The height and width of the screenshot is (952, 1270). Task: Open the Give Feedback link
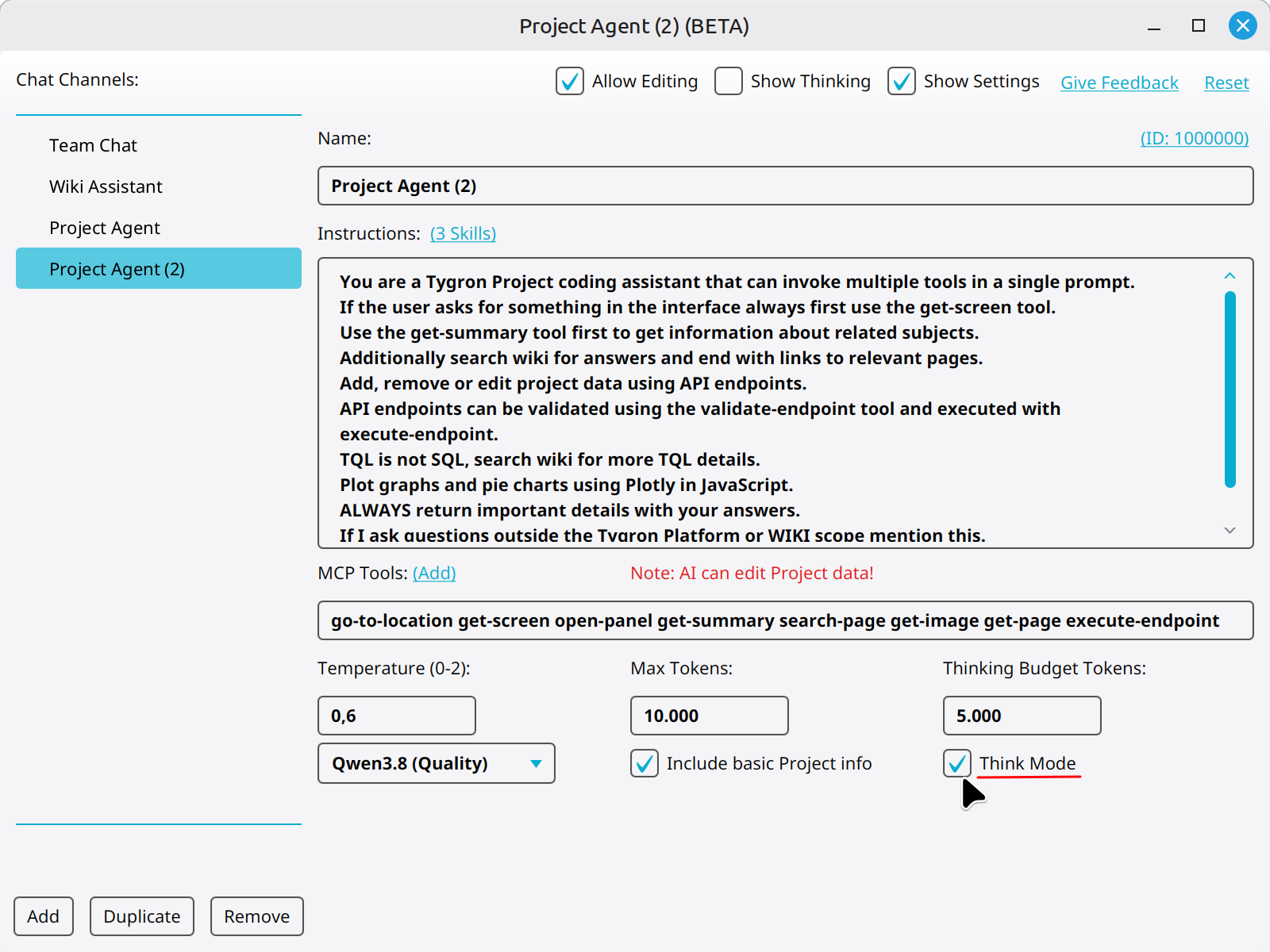(1119, 83)
